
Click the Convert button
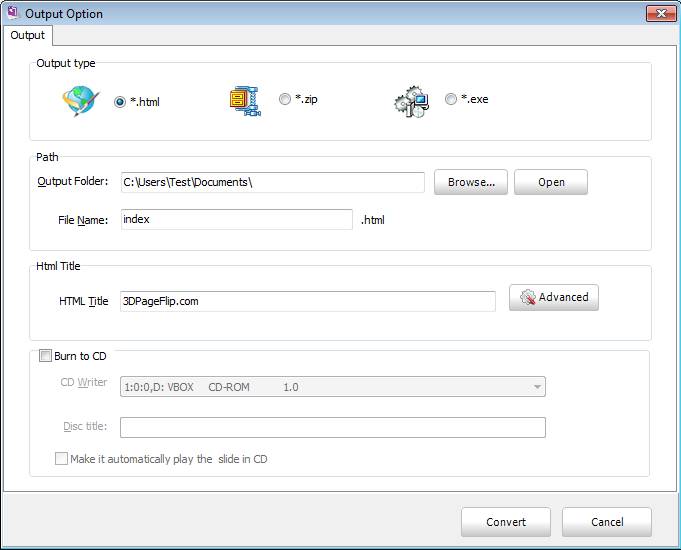[x=506, y=522]
